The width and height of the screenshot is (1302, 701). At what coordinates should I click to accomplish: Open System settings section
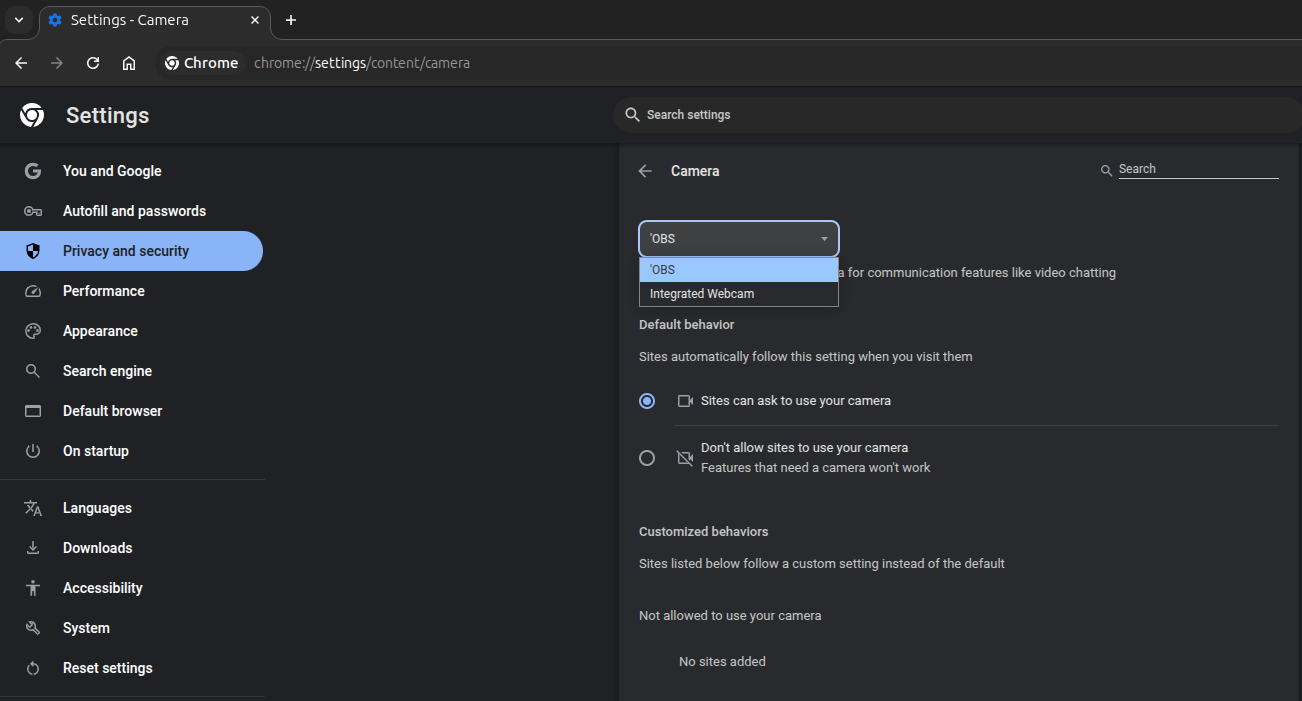coord(131,628)
